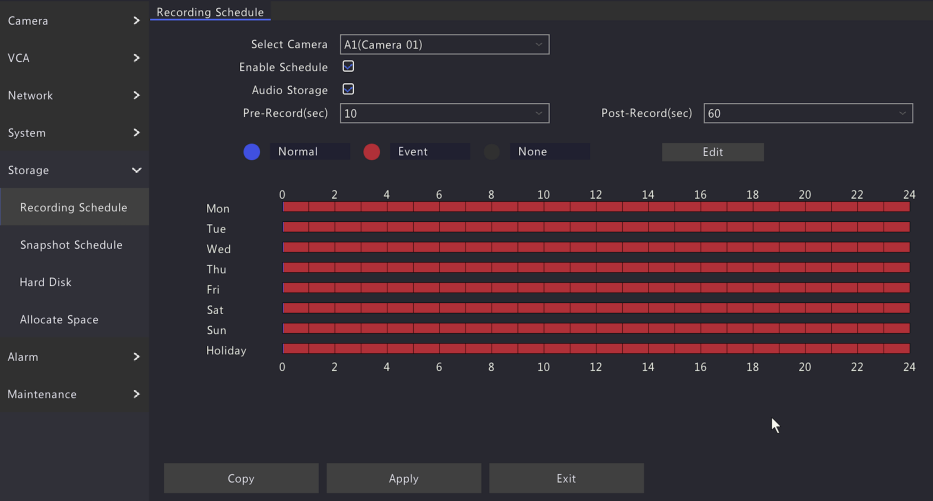Select the red Event recording type circle
This screenshot has width=933, height=501.
click(x=372, y=152)
